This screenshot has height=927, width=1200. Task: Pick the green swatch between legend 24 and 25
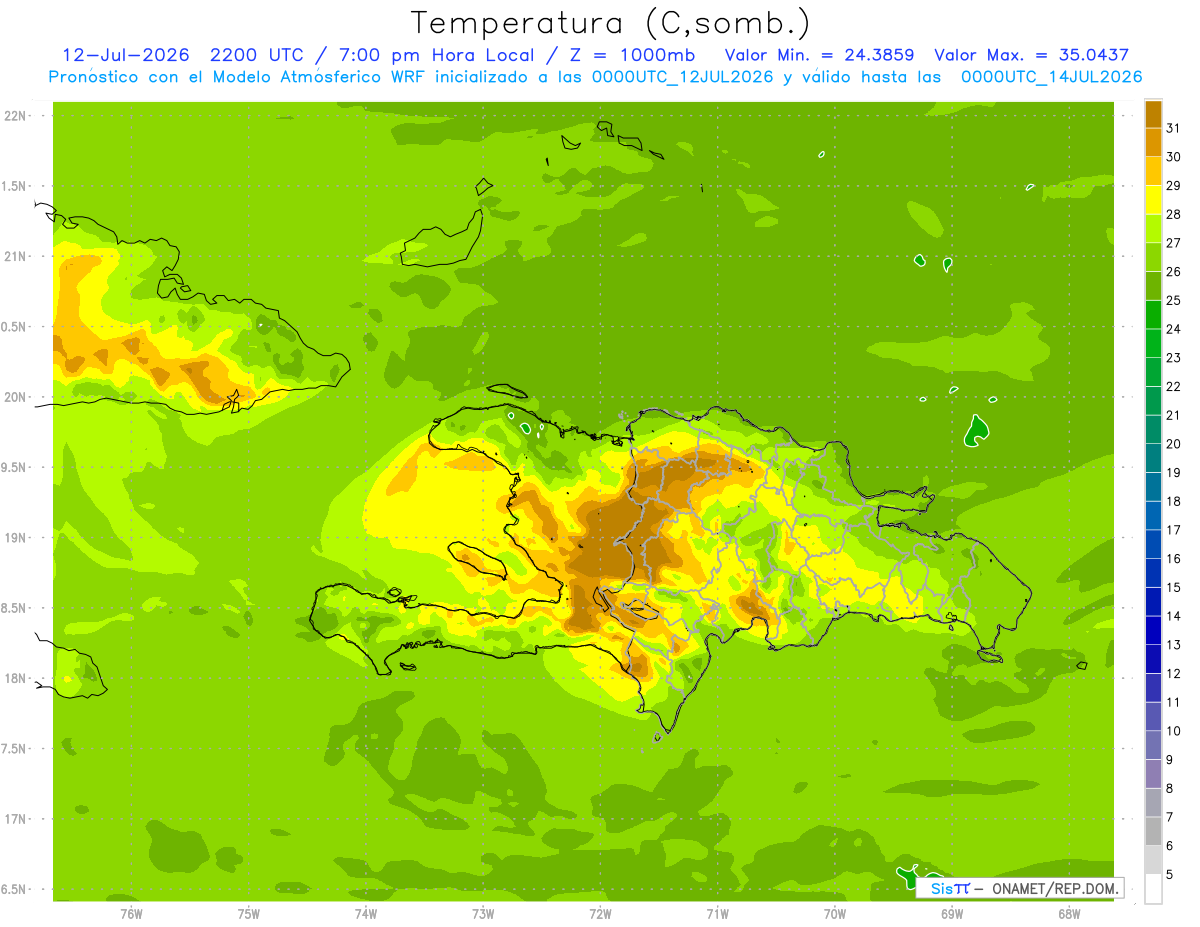(x=1153, y=315)
